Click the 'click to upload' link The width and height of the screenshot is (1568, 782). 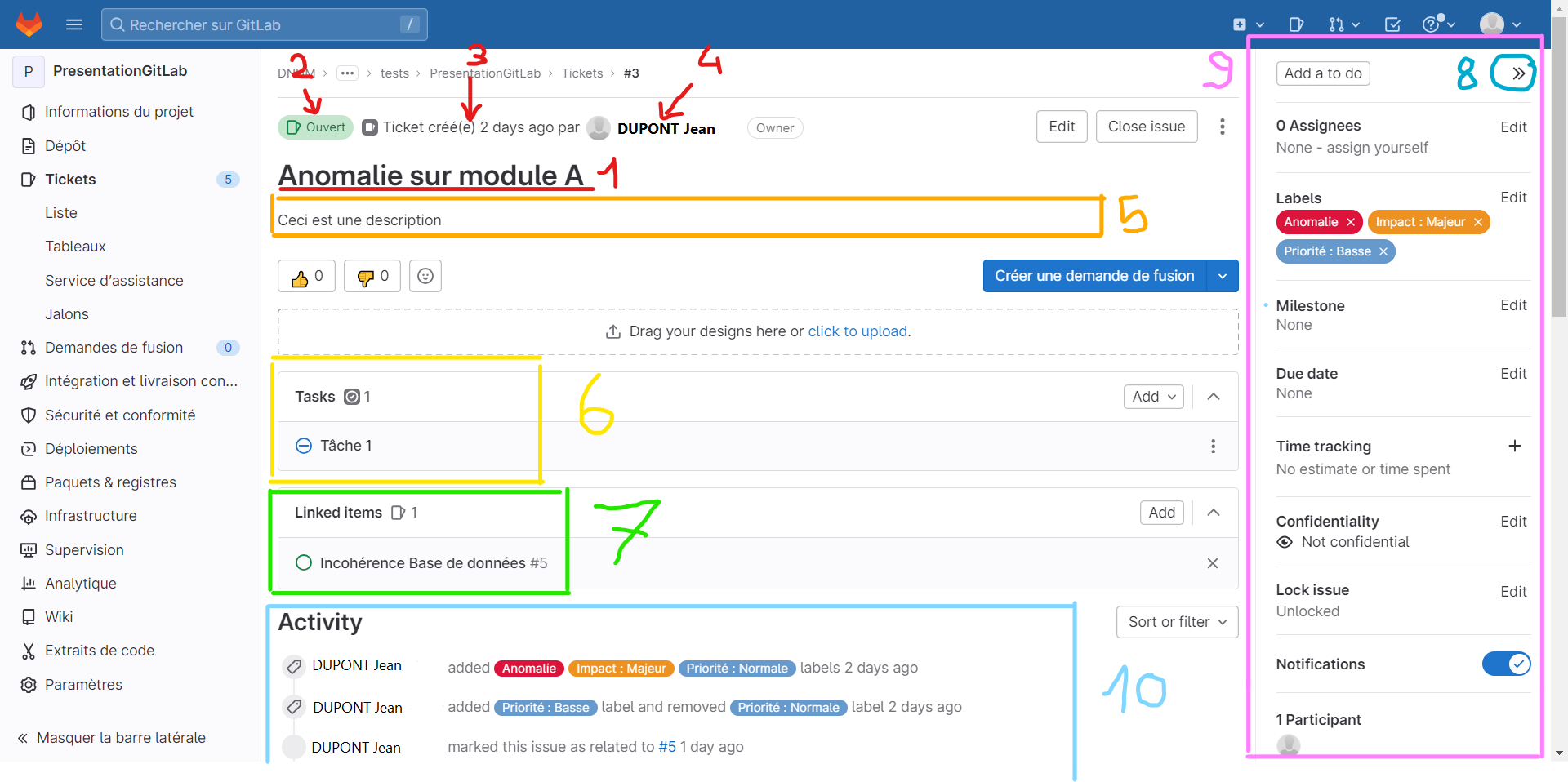tap(857, 331)
